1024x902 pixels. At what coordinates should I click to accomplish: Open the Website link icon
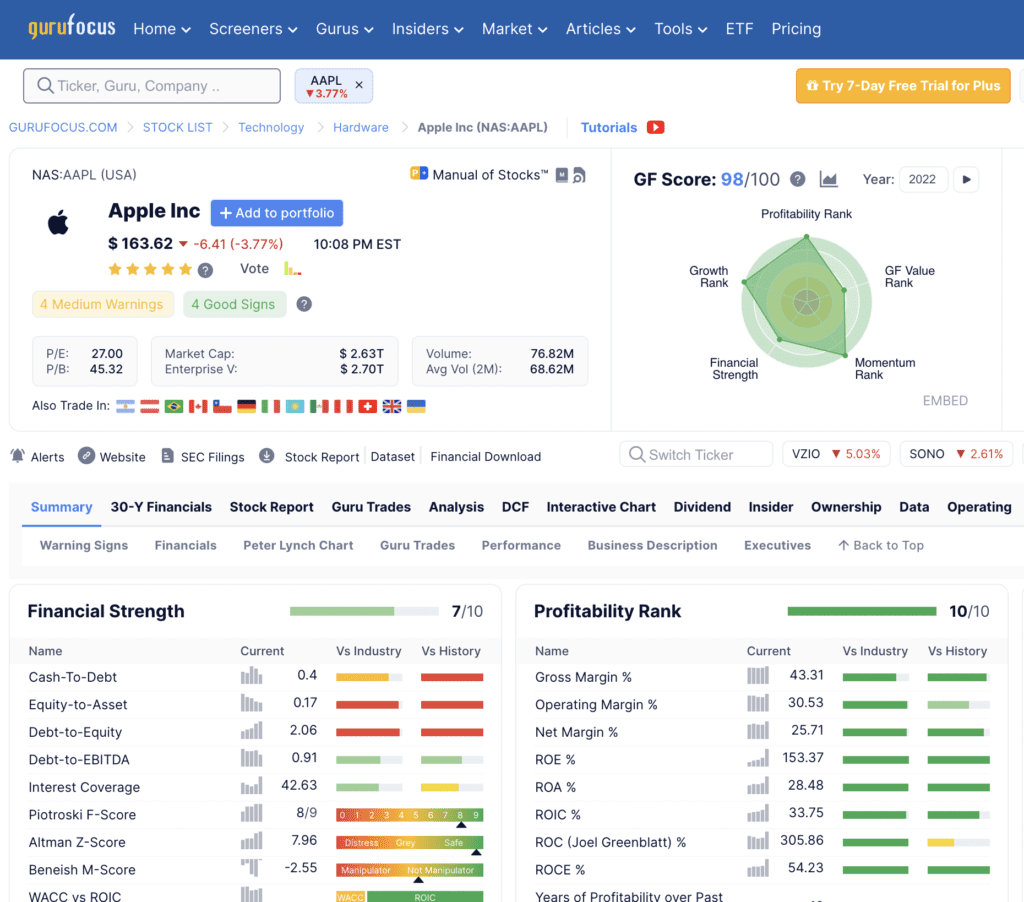(86, 455)
